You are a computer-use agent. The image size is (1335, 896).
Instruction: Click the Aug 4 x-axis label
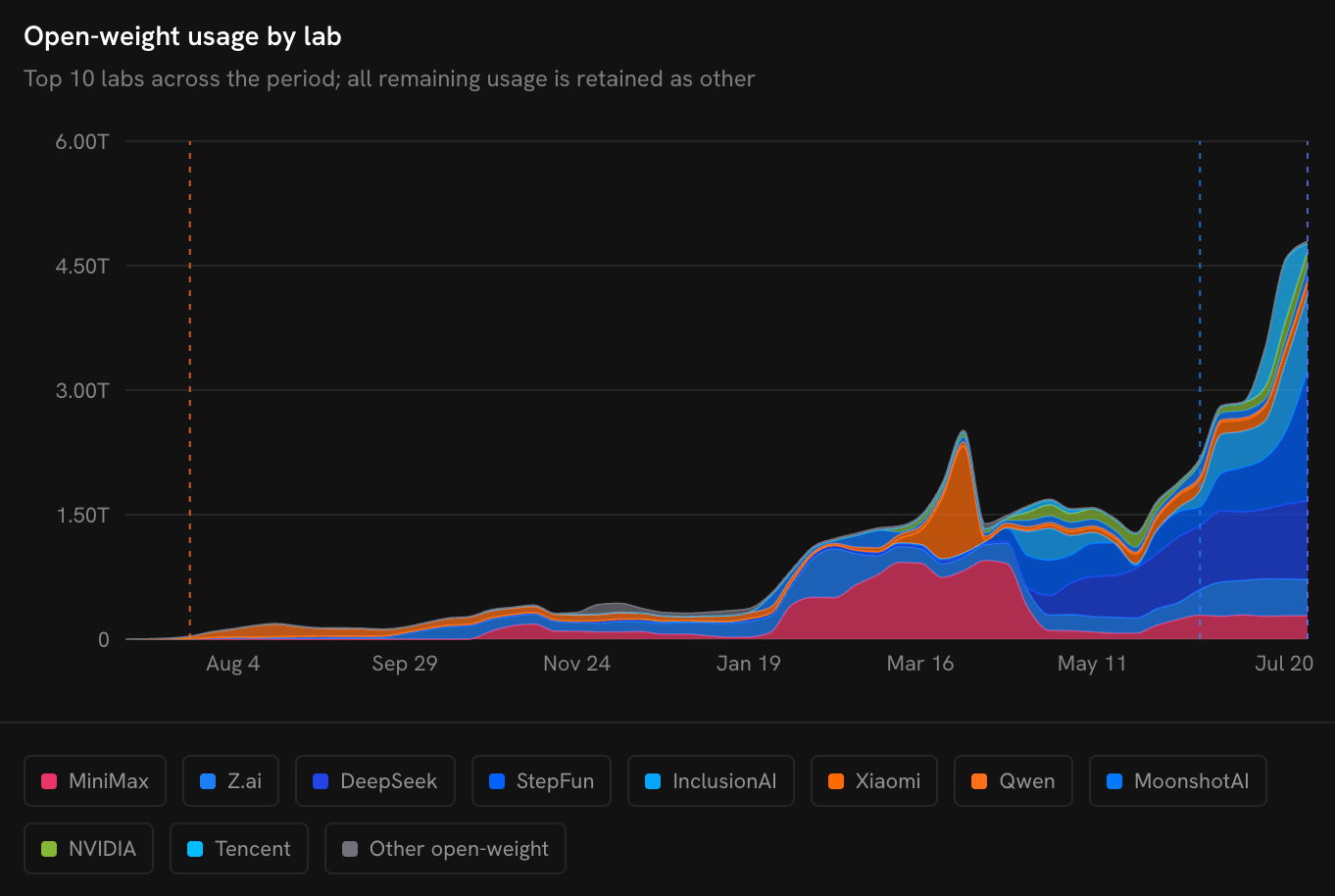point(233,664)
